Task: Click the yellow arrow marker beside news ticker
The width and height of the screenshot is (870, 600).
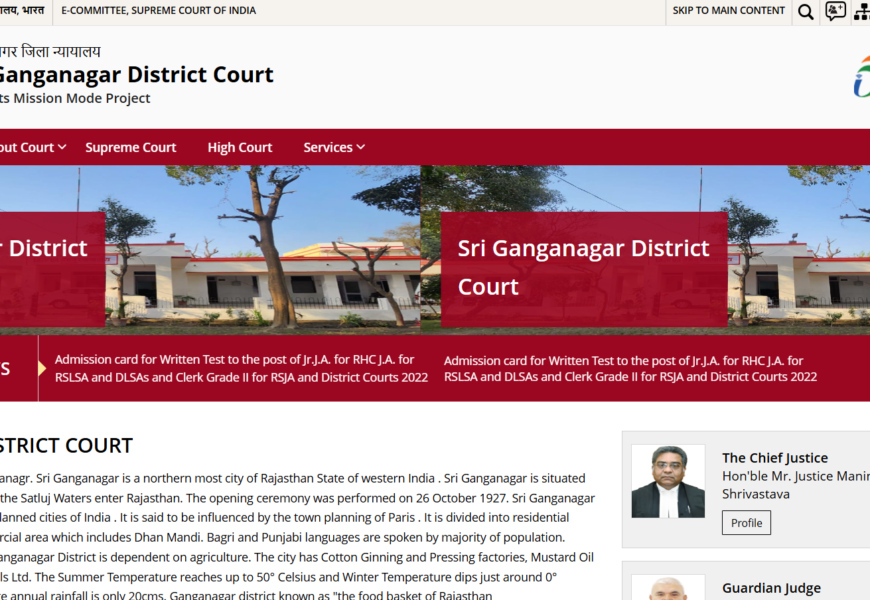Action: tap(42, 368)
